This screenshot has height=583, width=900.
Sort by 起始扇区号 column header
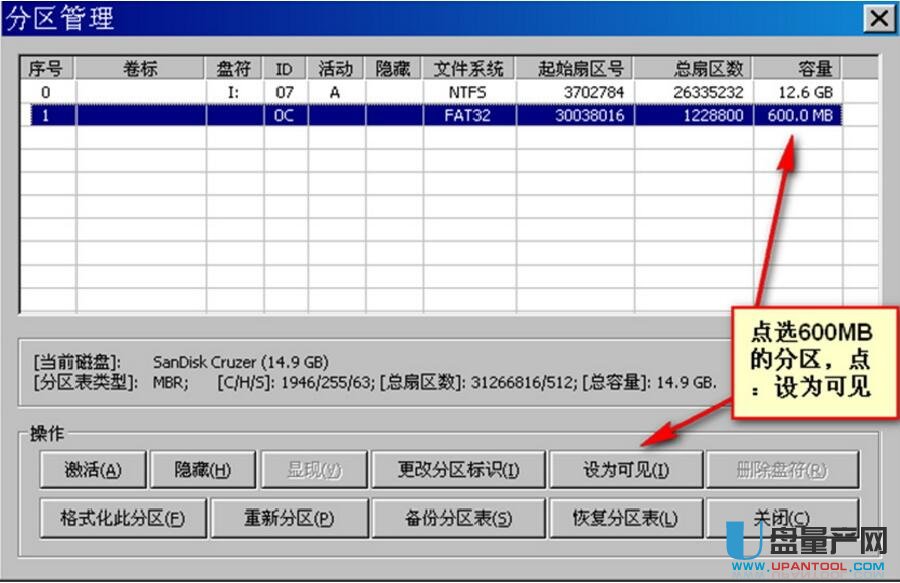pos(575,68)
